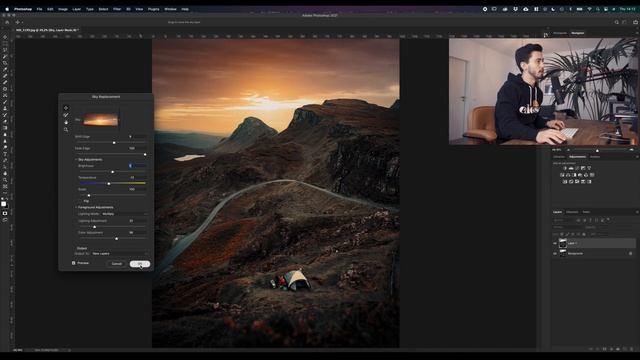This screenshot has height=360, width=640.
Task: Click the foreground color swatch
Action: point(4,204)
